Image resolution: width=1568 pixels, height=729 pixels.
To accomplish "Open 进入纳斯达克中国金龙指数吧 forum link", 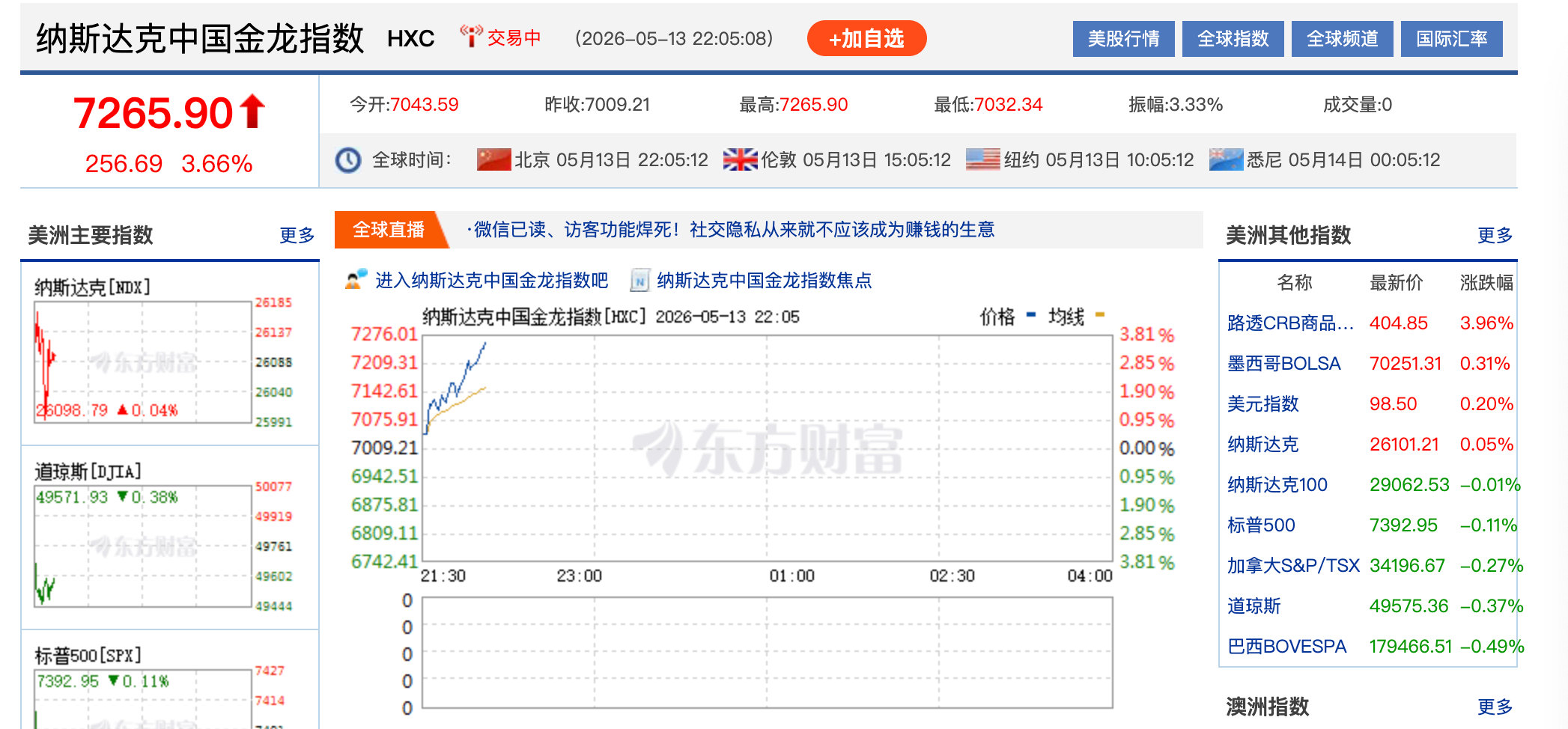I will [491, 281].
